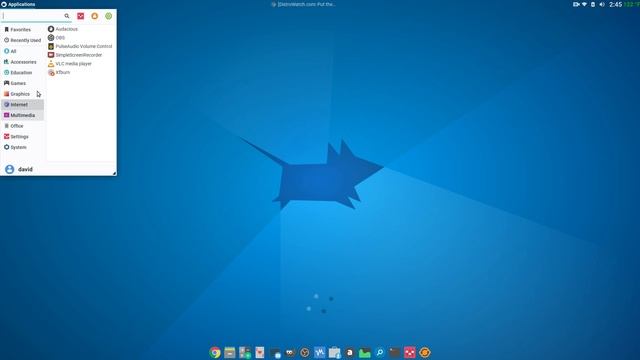Open the red dice dock icon

(410, 352)
